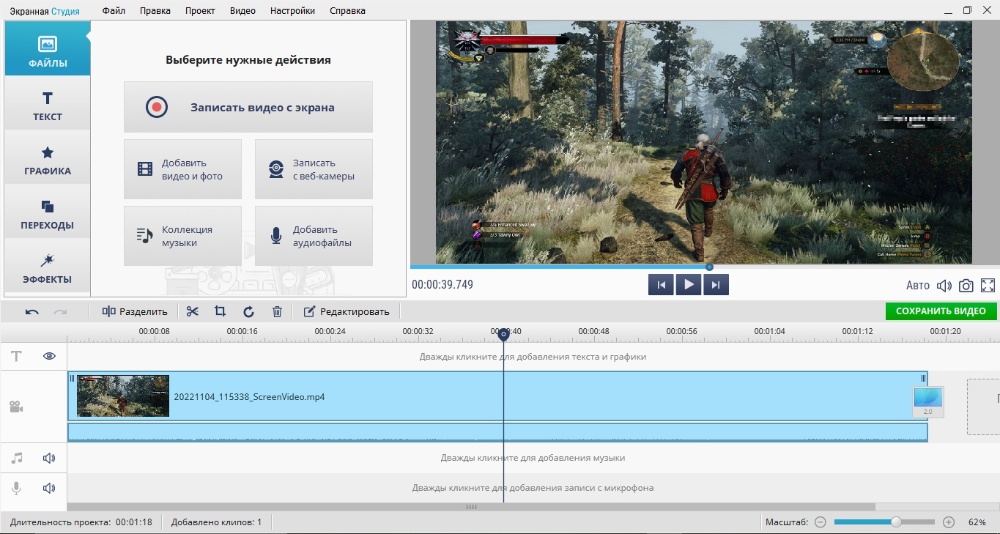Open the Текст sidebar tab
This screenshot has height=534, width=1000.
47,105
